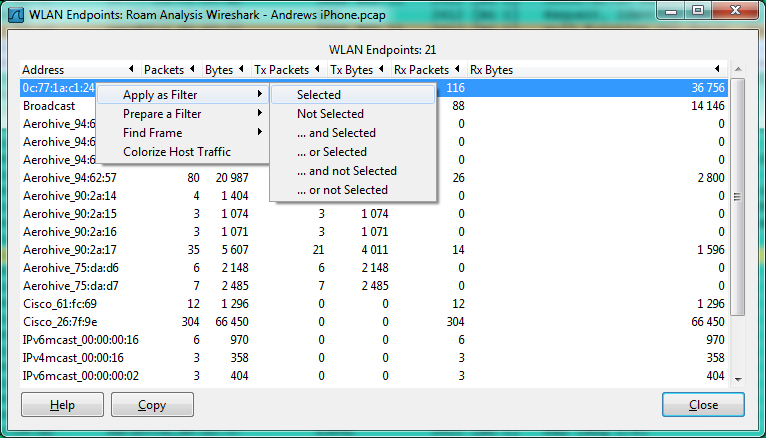Click the Bytes value 20 987
The image size is (766, 438).
232,178
